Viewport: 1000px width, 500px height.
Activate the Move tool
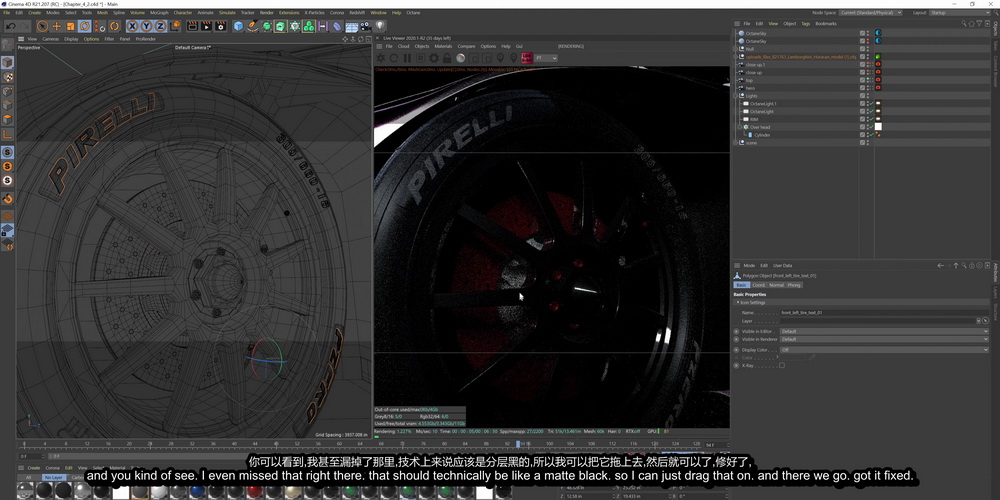[x=56, y=26]
